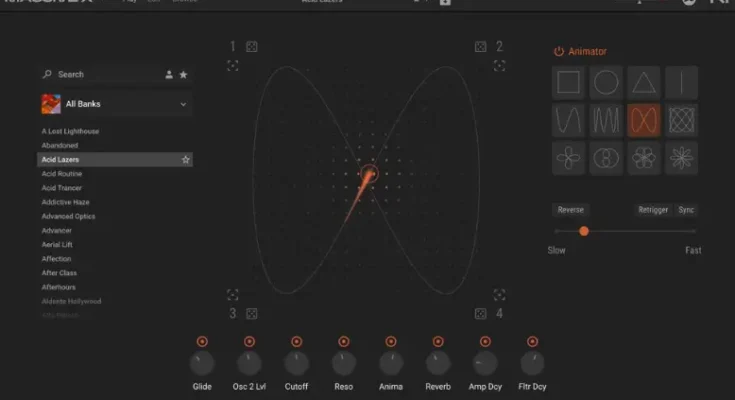The height and width of the screenshot is (400, 735).
Task: Click the dice icon next to corner 1
Action: coord(252,47)
